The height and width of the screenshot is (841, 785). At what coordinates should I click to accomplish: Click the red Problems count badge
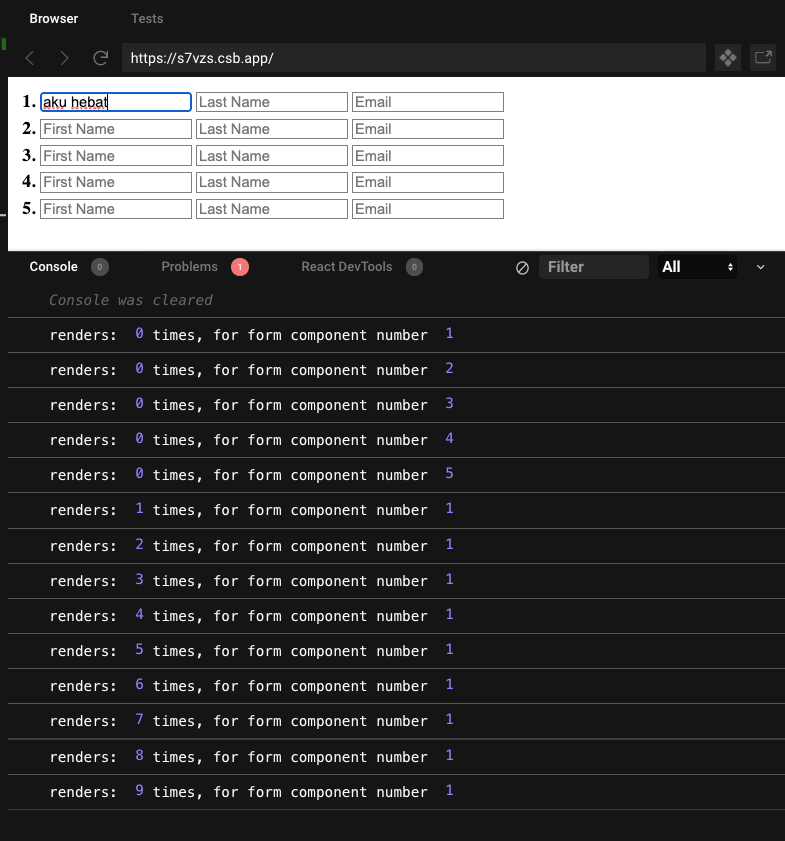click(240, 267)
